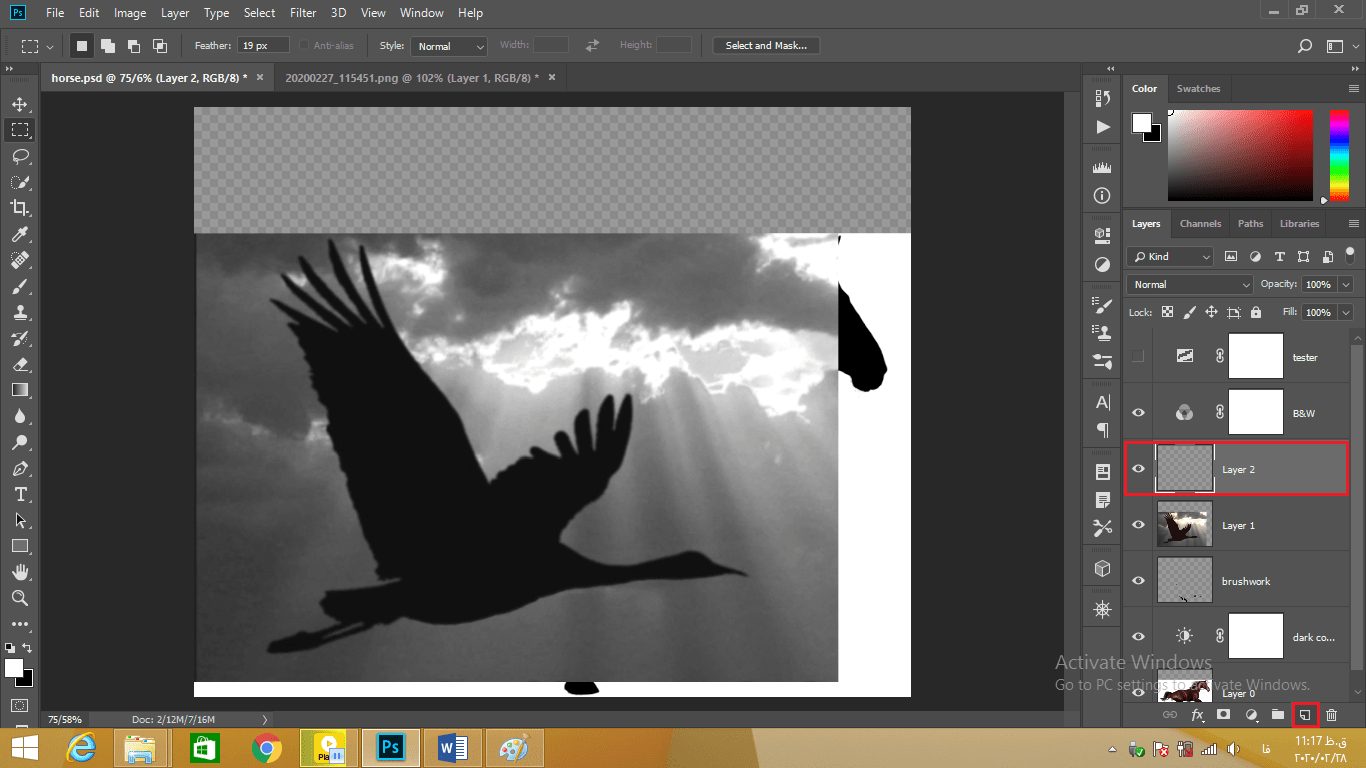
Task: Select the Healing Brush tool
Action: (x=20, y=260)
